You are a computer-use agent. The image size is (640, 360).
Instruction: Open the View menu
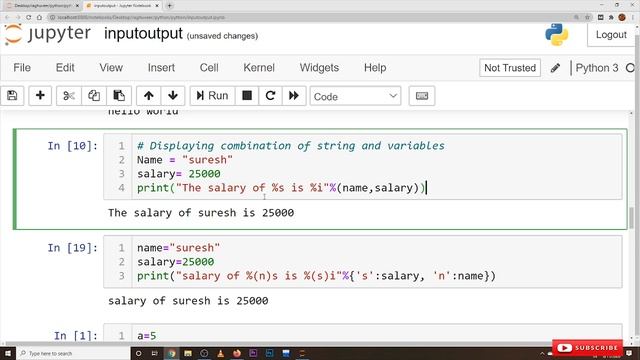coord(111,68)
